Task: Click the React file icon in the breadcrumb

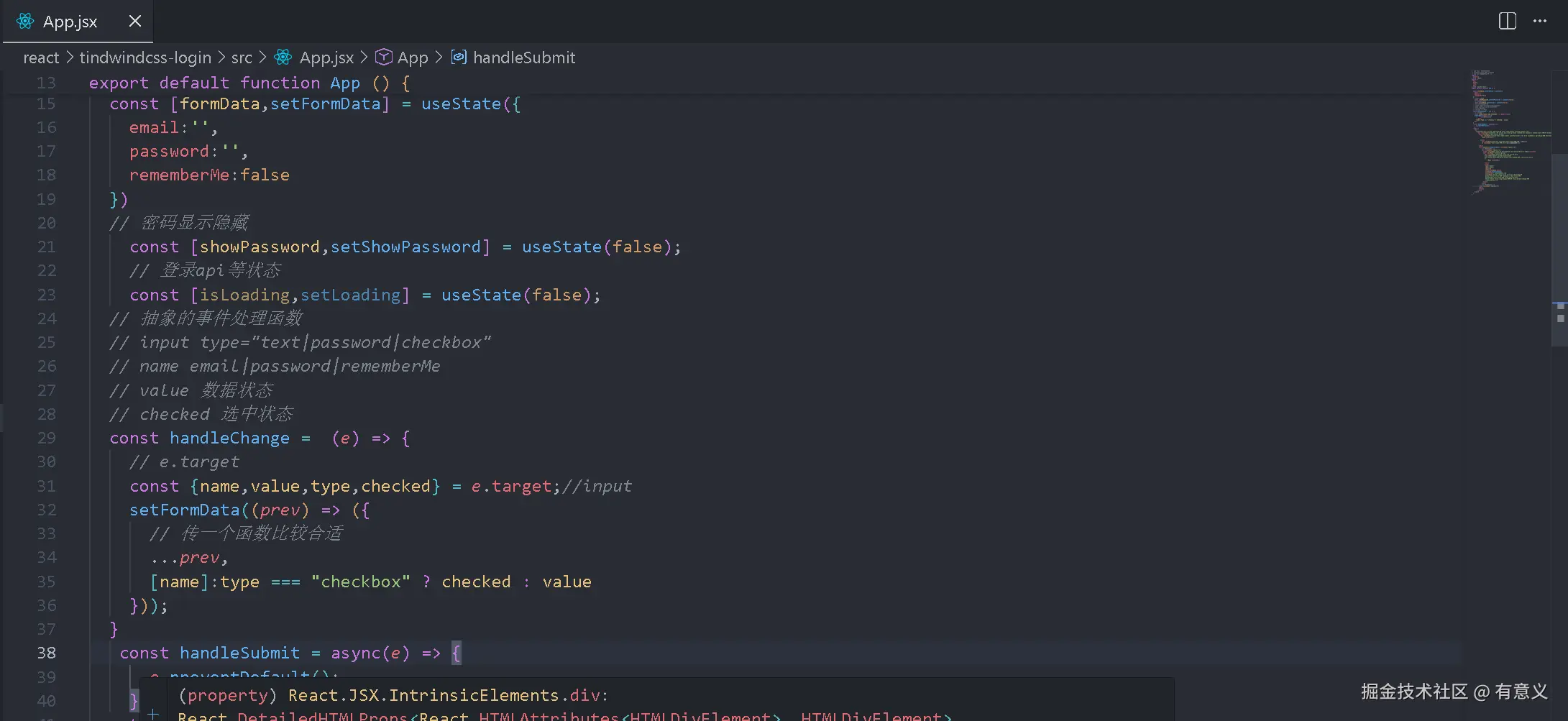Action: 283,58
